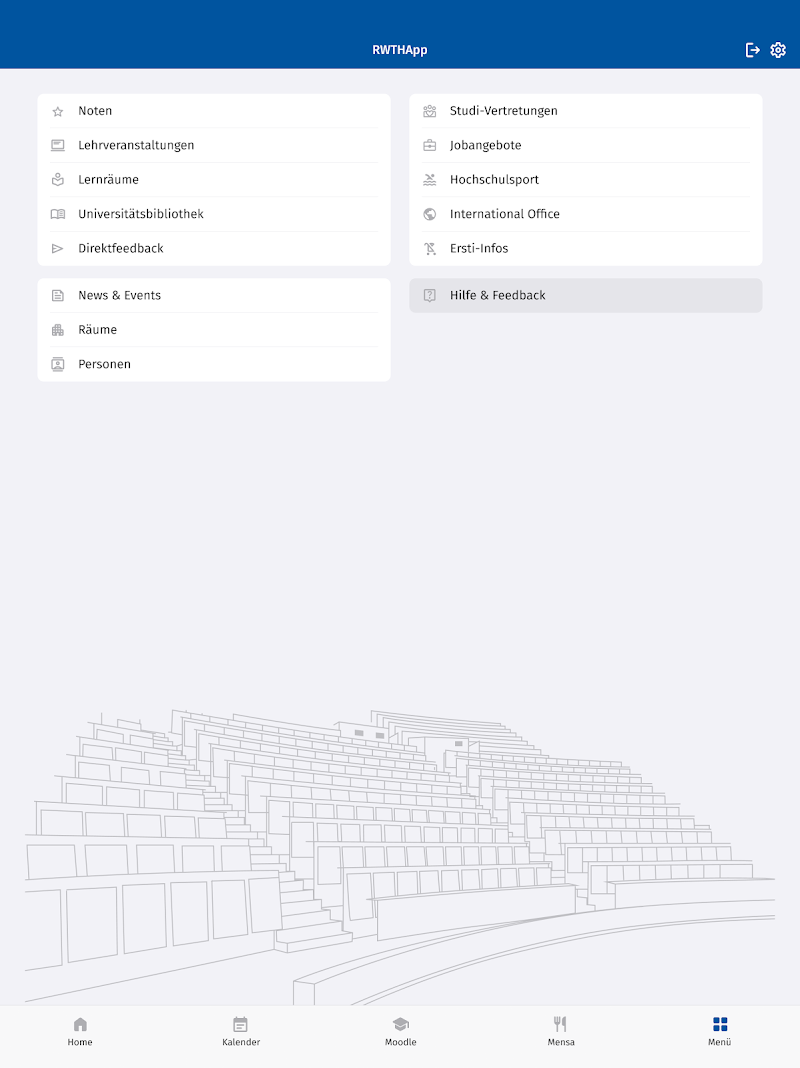
Task: Switch to the Home tab
Action: coord(80,1031)
